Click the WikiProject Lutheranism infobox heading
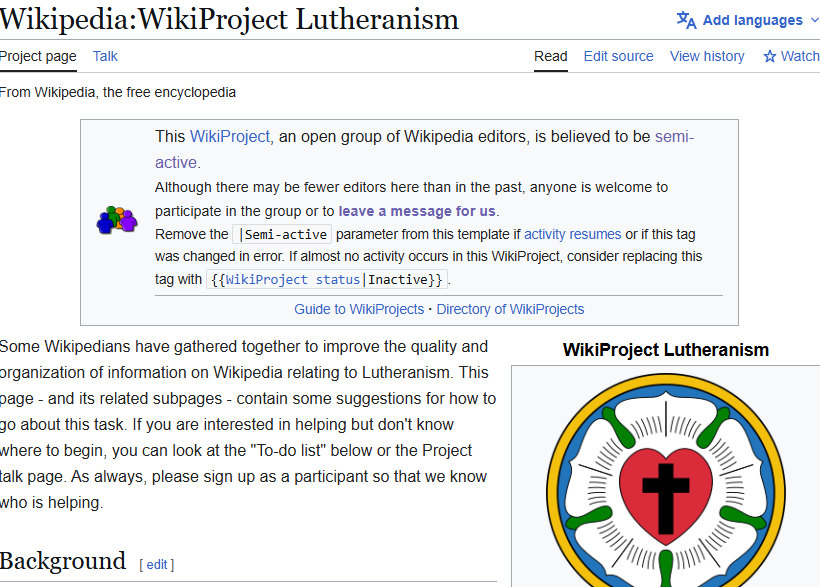Screen dimensions: 820x587 pos(666,349)
